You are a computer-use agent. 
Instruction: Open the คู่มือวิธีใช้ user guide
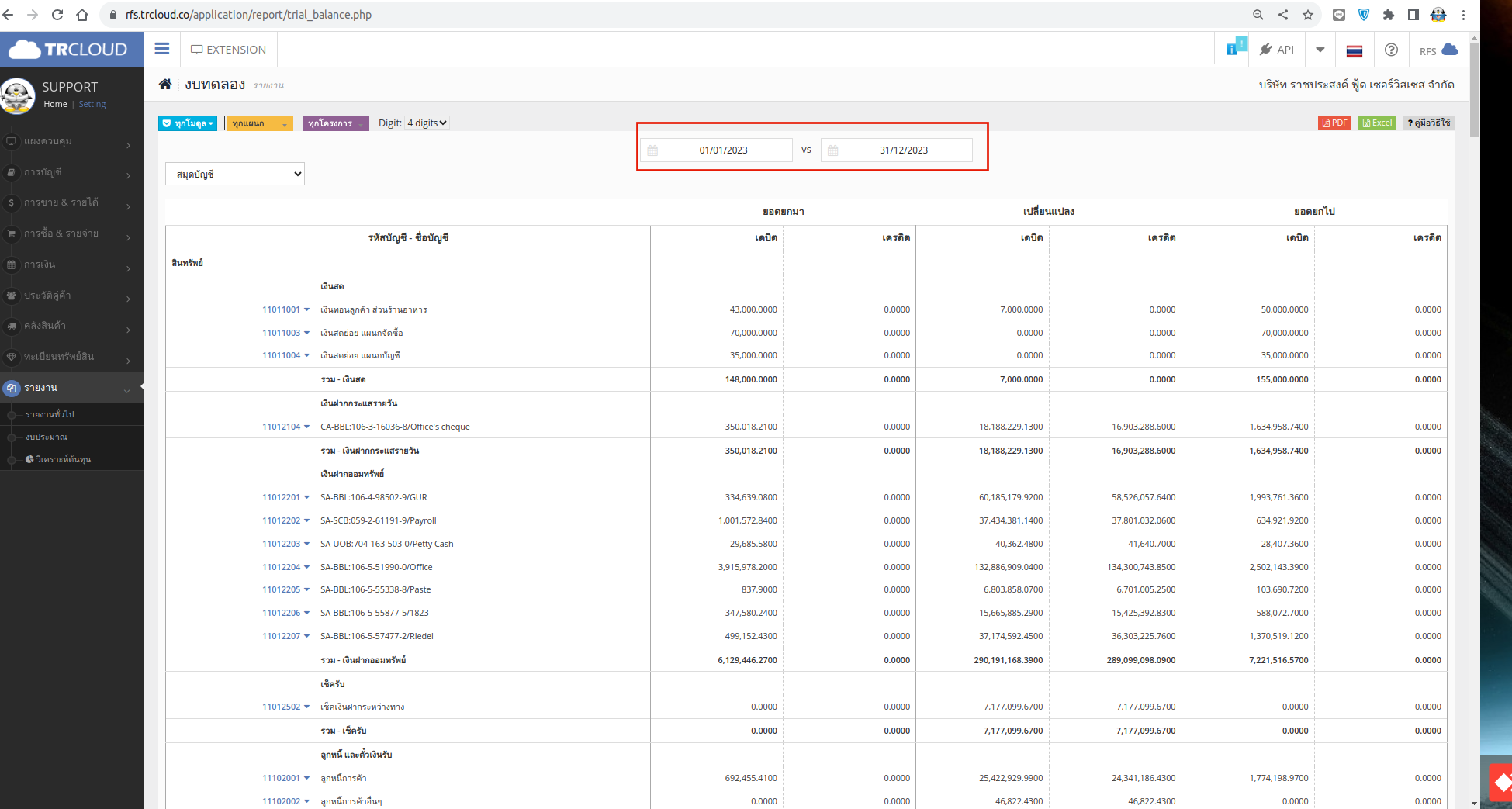(x=1428, y=123)
